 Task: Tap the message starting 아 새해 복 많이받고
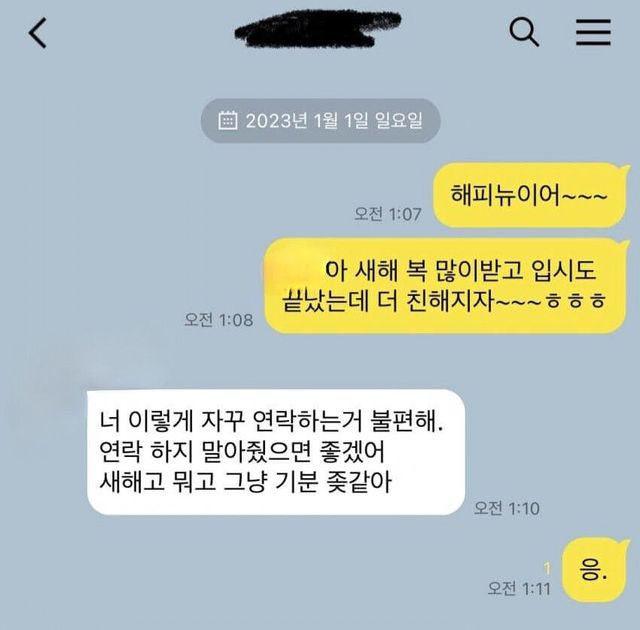tap(445, 286)
